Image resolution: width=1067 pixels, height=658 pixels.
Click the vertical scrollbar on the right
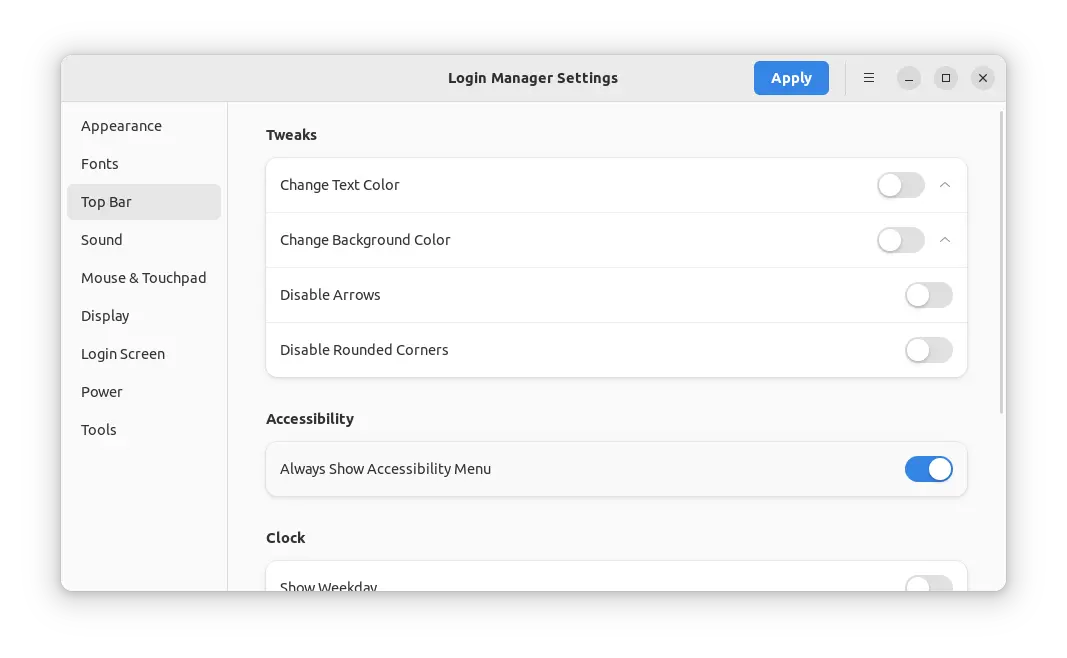(1002, 260)
